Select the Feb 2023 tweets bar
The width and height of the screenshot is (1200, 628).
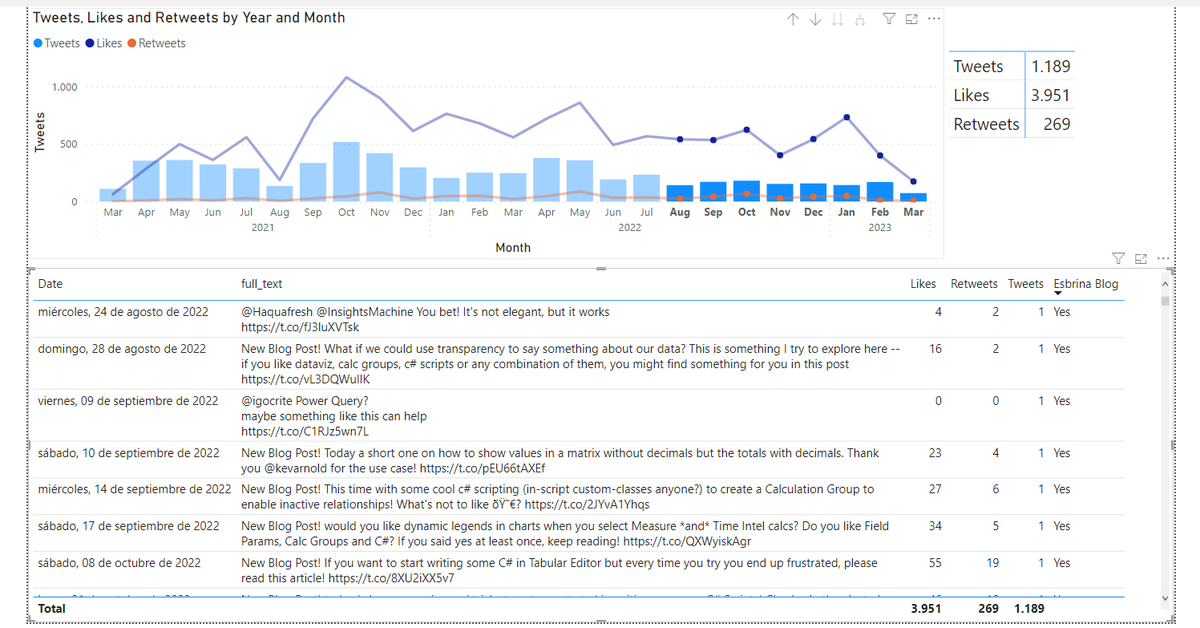880,192
